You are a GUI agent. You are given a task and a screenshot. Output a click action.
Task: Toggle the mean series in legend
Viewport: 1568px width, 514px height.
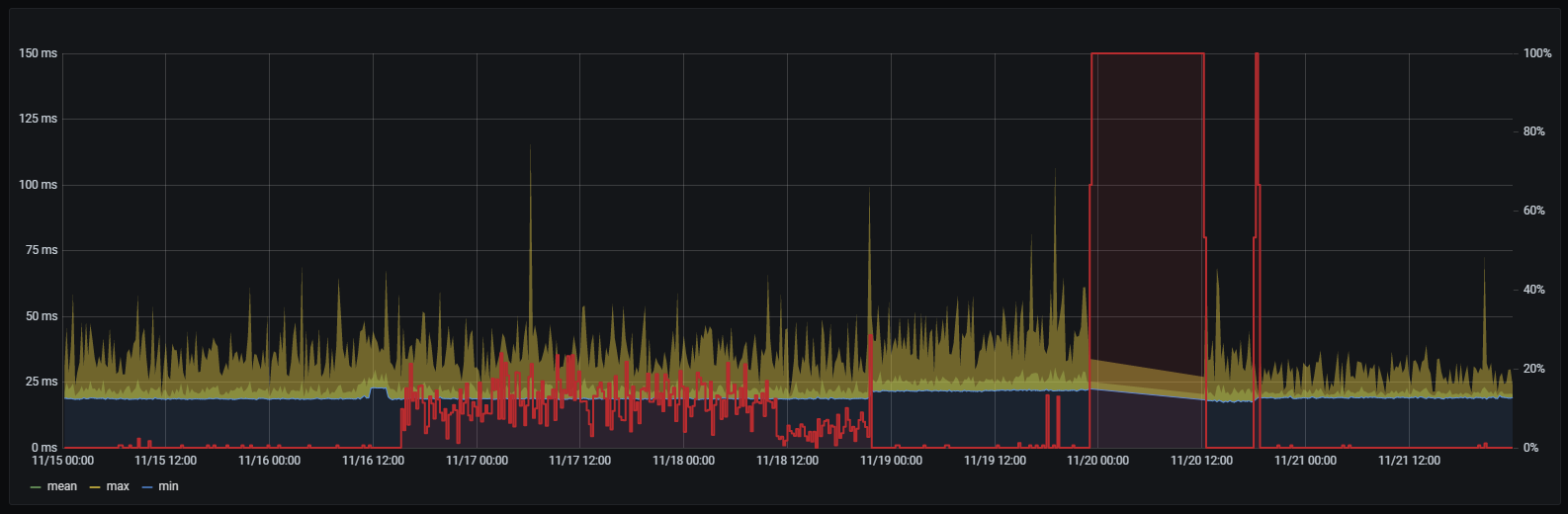point(61,486)
